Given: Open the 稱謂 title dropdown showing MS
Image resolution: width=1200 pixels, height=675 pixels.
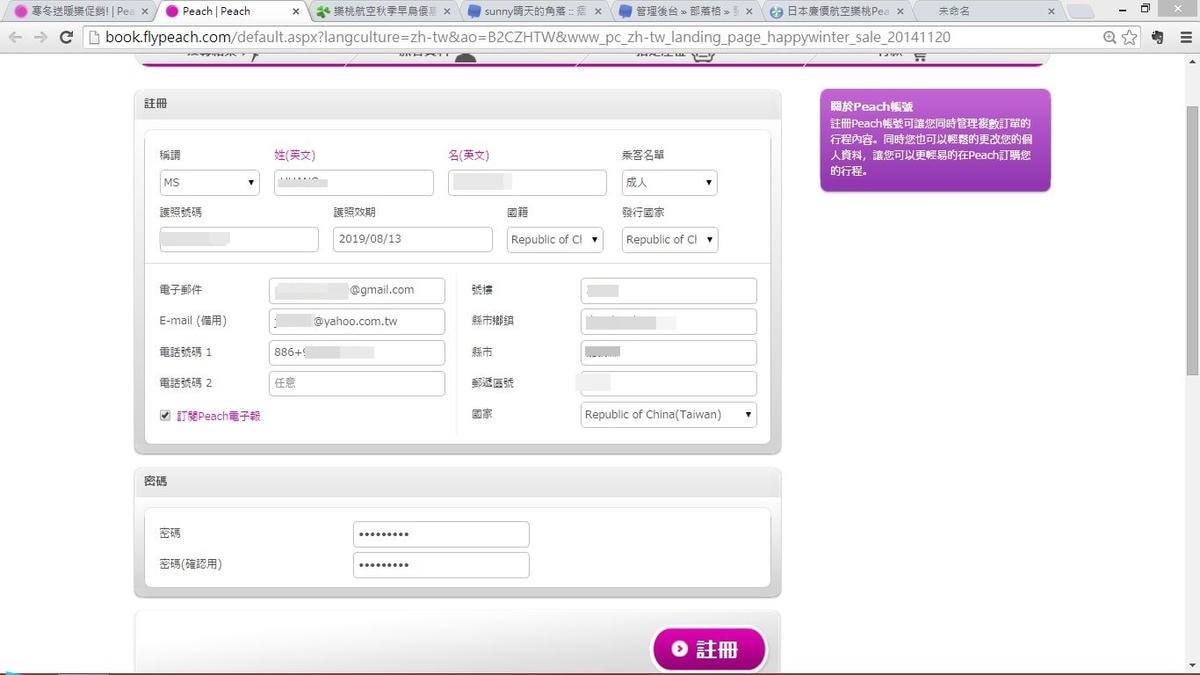Looking at the screenshot, I should point(209,183).
